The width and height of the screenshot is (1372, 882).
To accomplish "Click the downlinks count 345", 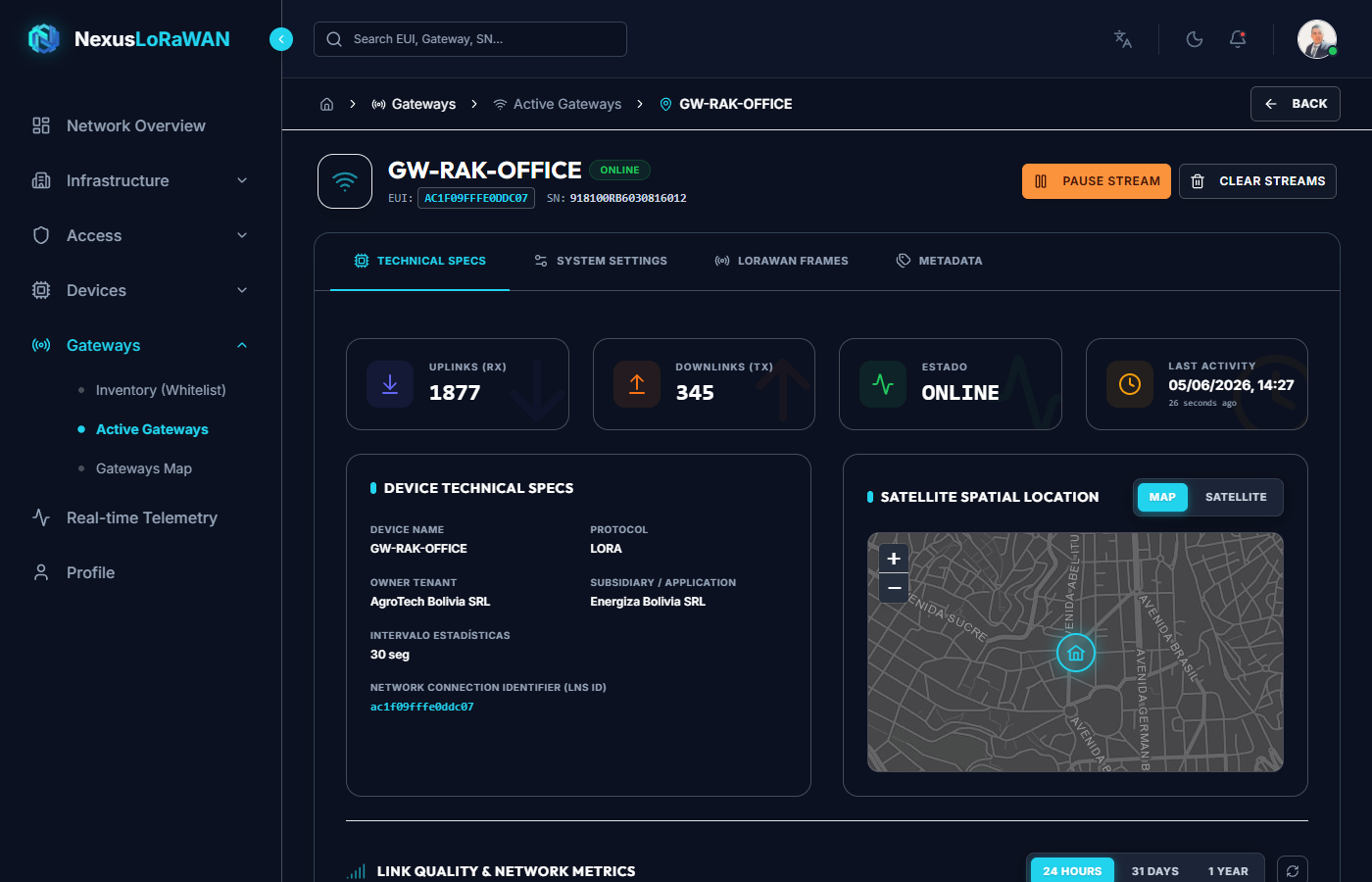I will [x=695, y=393].
